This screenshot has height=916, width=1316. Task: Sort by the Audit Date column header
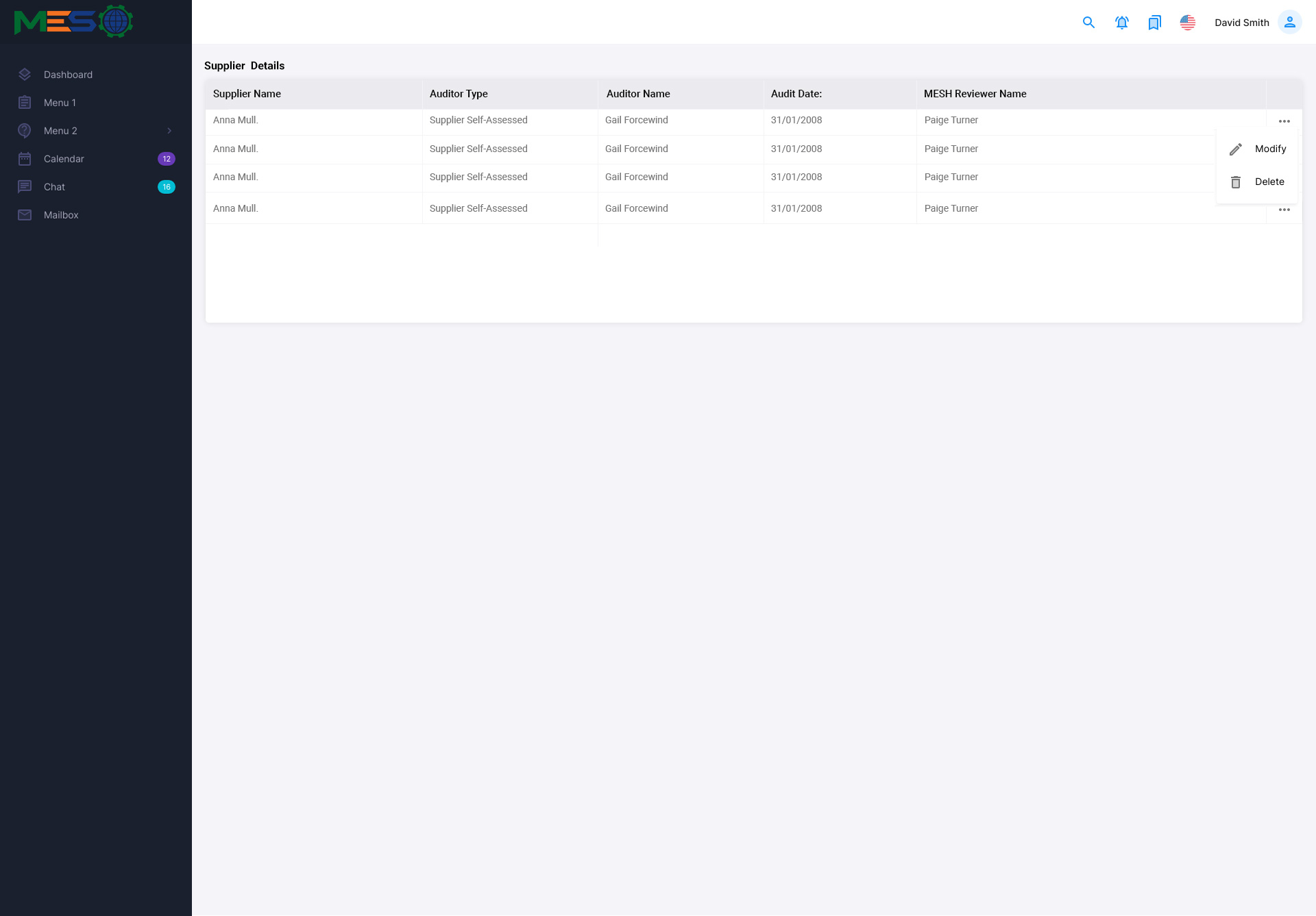pyautogui.click(x=796, y=94)
